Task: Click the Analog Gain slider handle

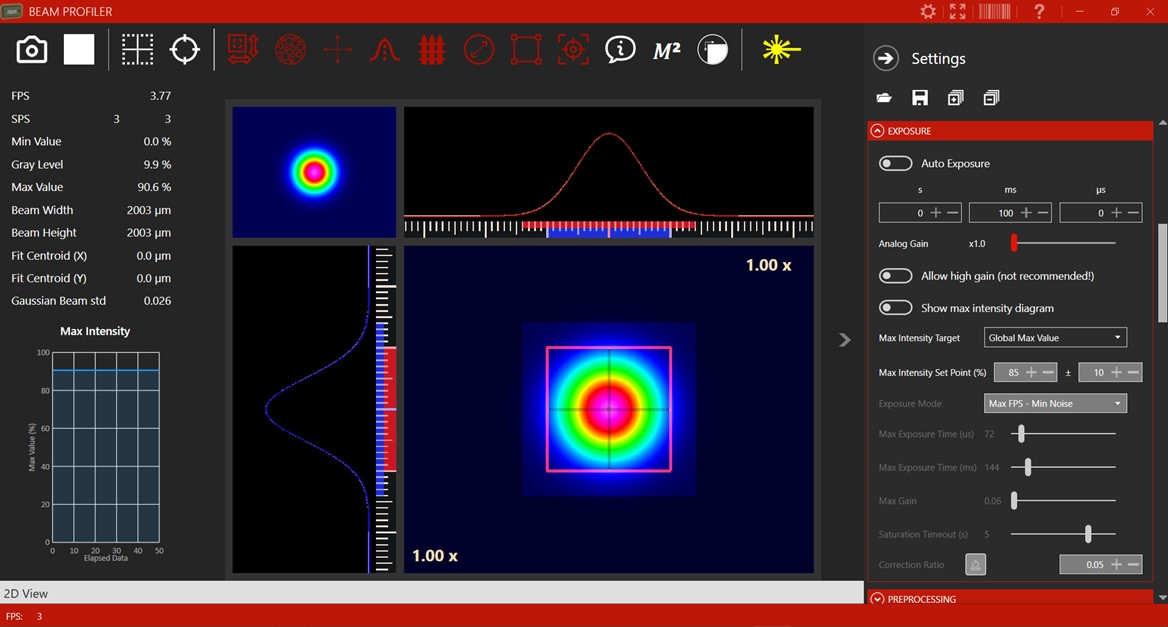Action: point(1014,243)
